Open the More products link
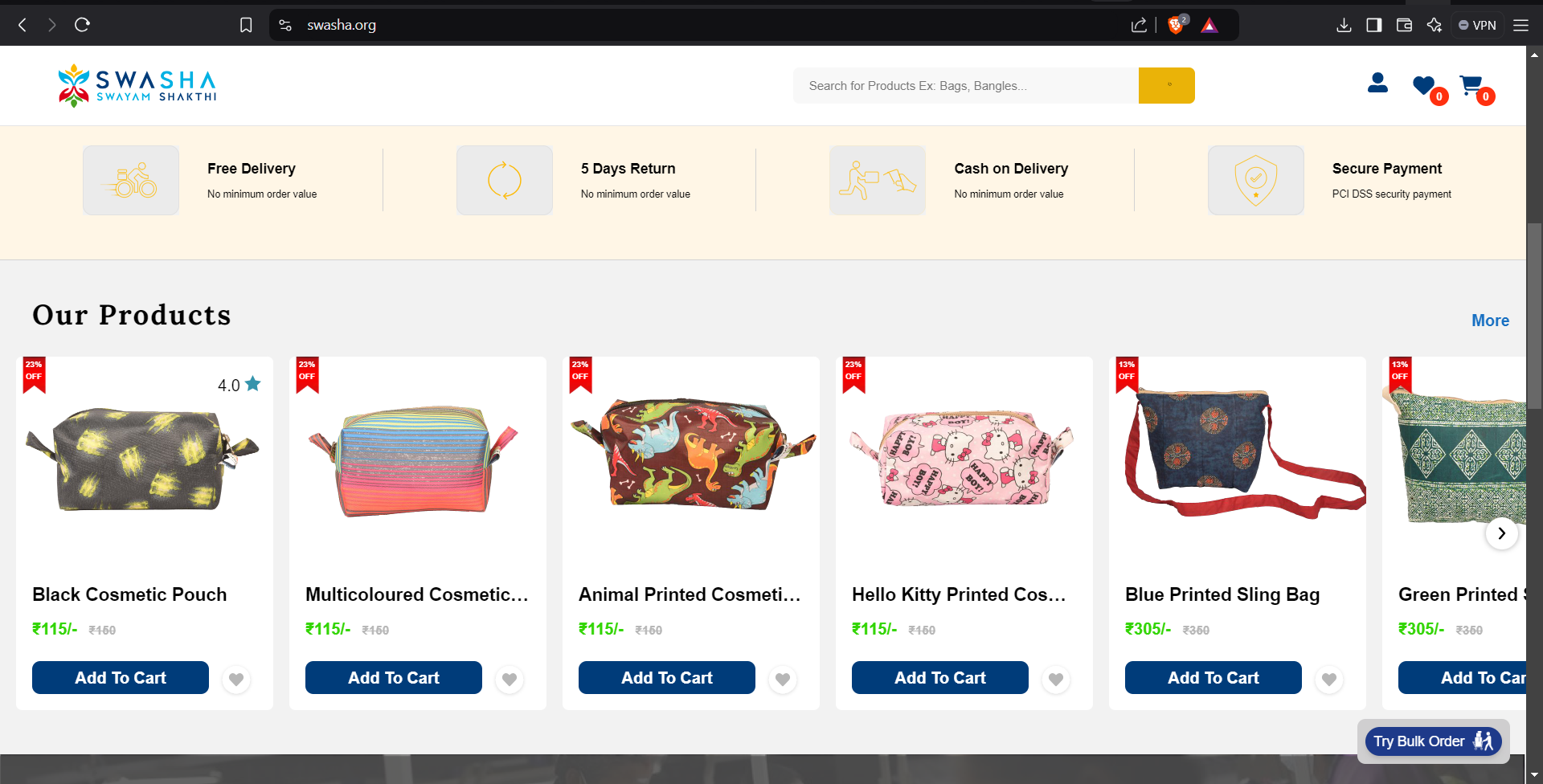 coord(1490,321)
